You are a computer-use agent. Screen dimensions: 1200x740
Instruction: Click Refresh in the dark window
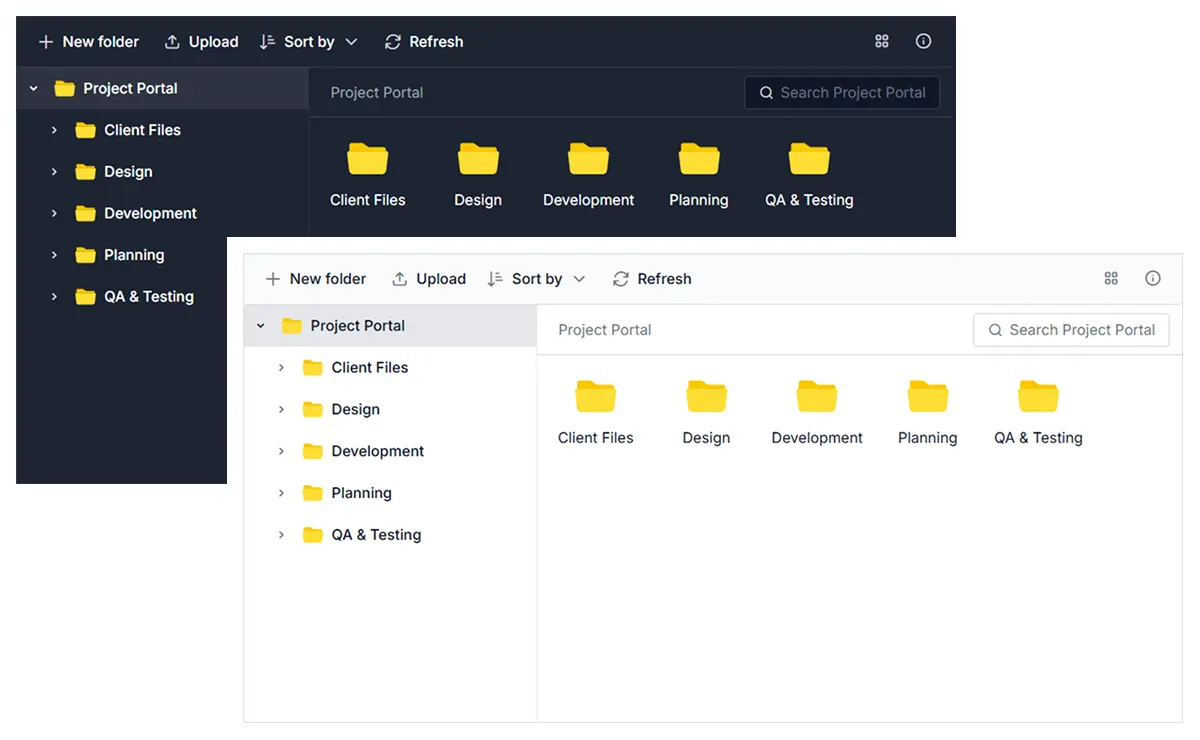click(424, 42)
